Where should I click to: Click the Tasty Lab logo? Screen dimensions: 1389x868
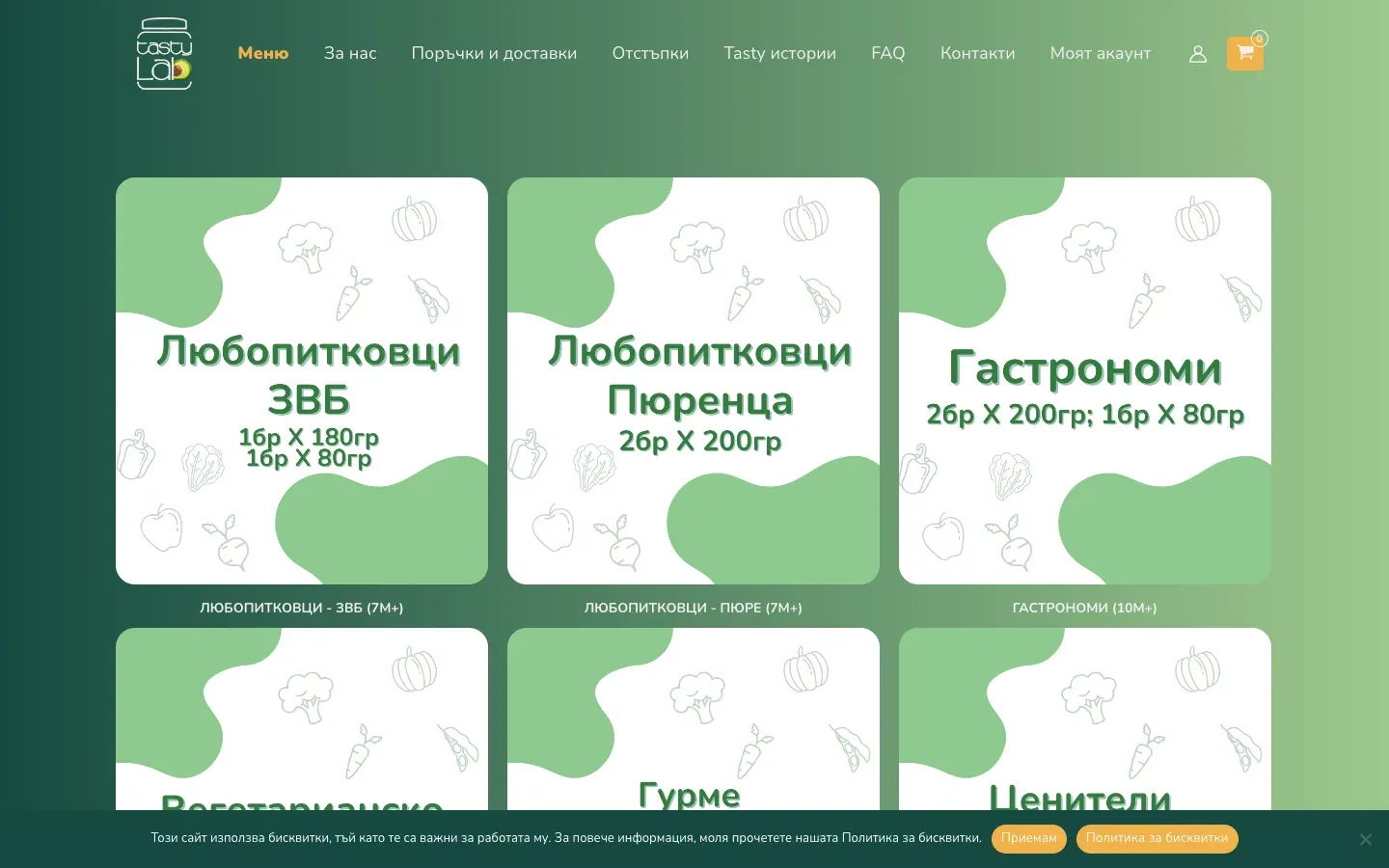point(164,54)
